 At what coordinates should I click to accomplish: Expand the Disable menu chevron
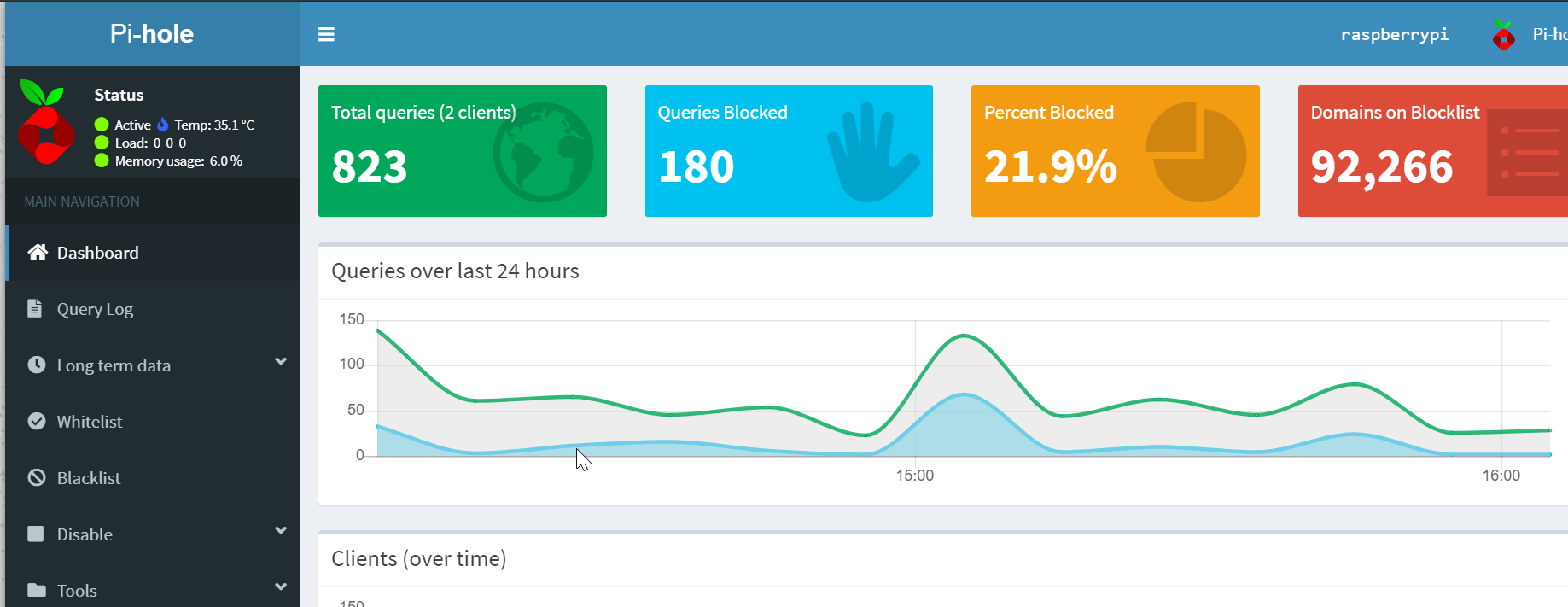280,531
